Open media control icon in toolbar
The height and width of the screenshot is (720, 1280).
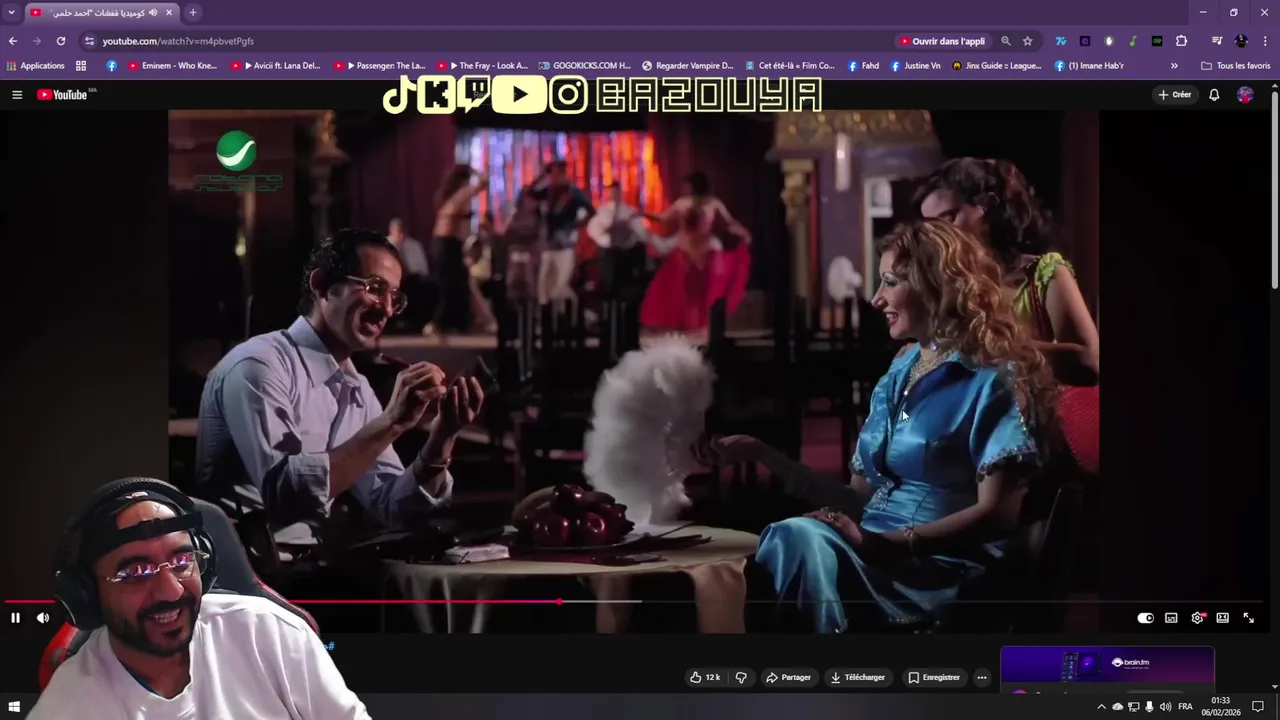pyautogui.click(x=1217, y=41)
